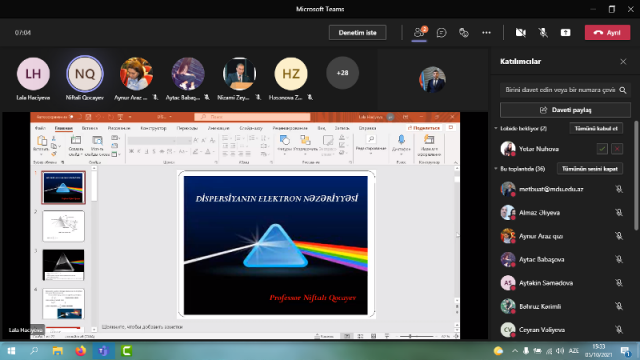Select participant Almaz Əliyeva in the list
The height and width of the screenshot is (360, 640).
(x=563, y=213)
